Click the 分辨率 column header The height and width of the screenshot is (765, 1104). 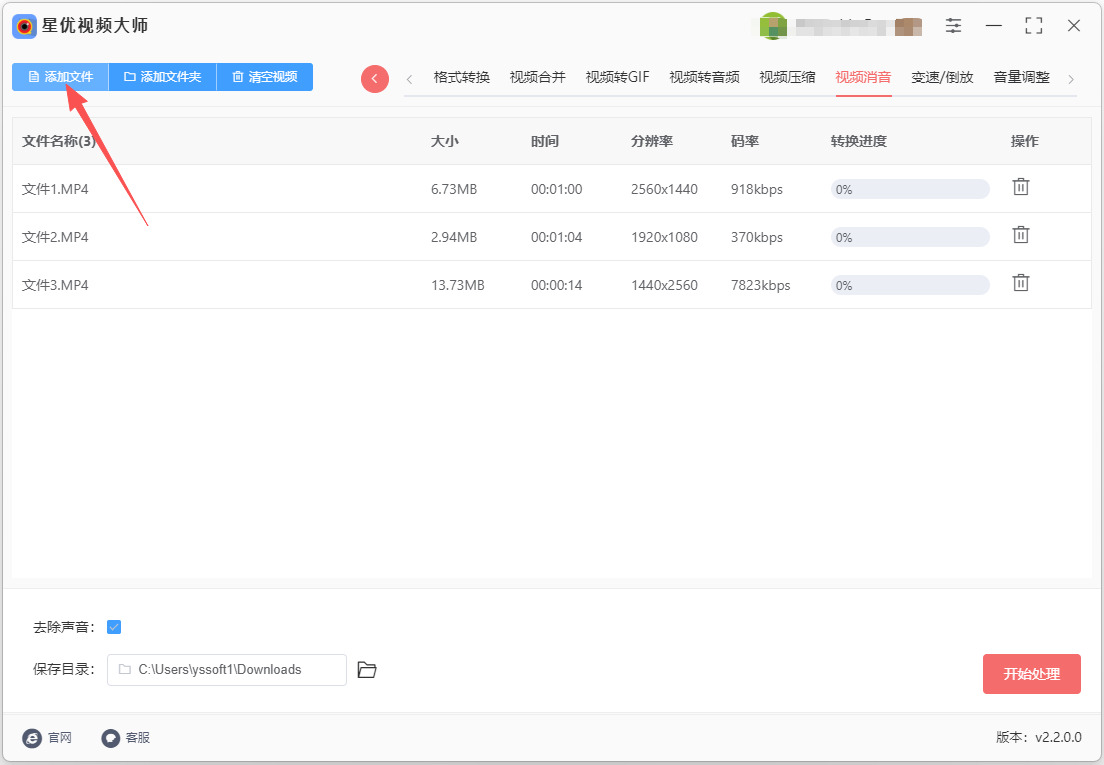[x=652, y=141]
